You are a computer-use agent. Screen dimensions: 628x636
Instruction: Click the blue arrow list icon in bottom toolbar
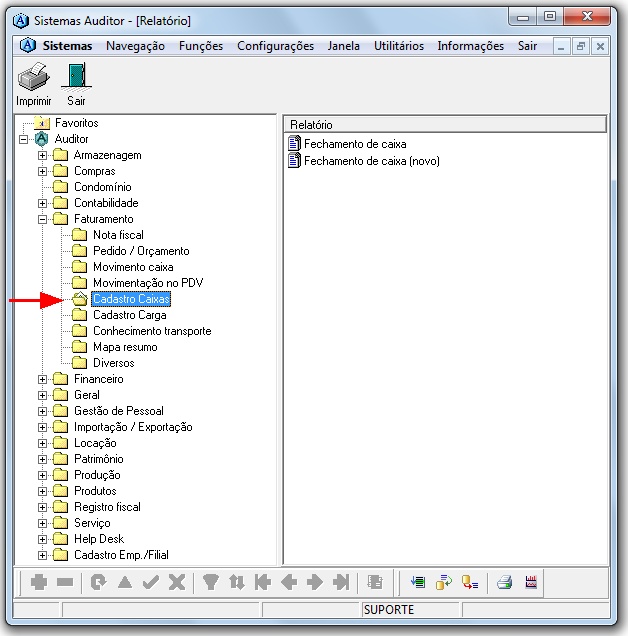418,582
